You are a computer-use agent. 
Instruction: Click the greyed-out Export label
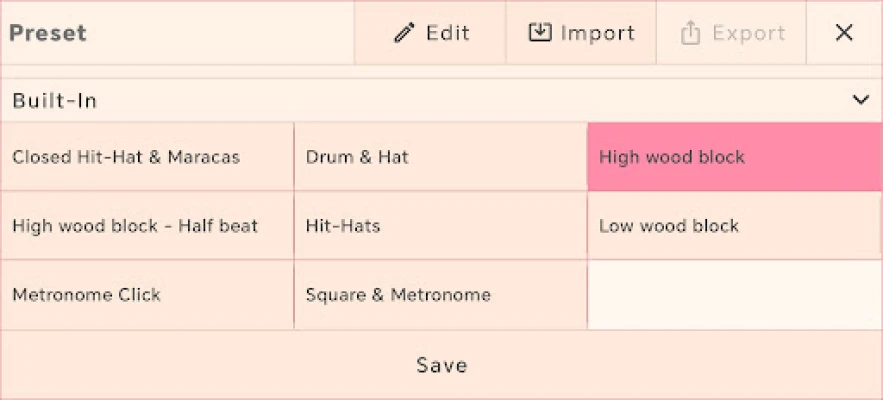(x=748, y=33)
